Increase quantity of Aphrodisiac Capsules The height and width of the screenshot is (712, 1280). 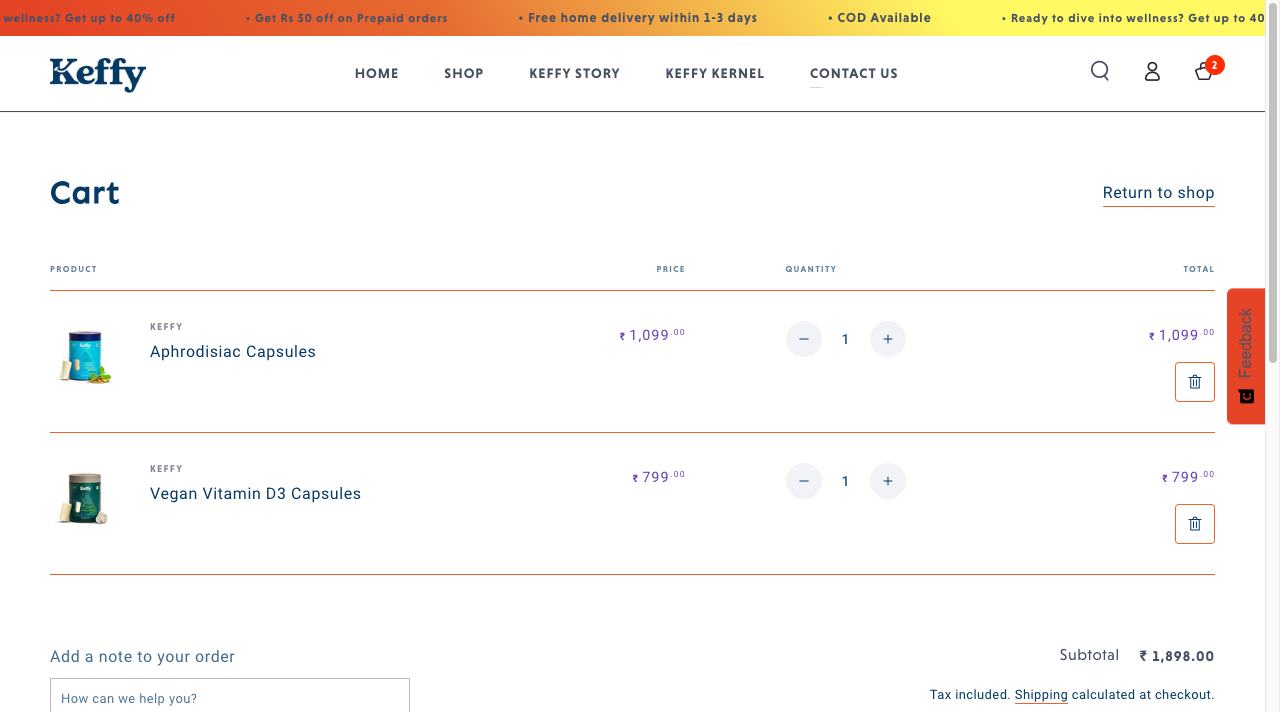[x=888, y=339]
